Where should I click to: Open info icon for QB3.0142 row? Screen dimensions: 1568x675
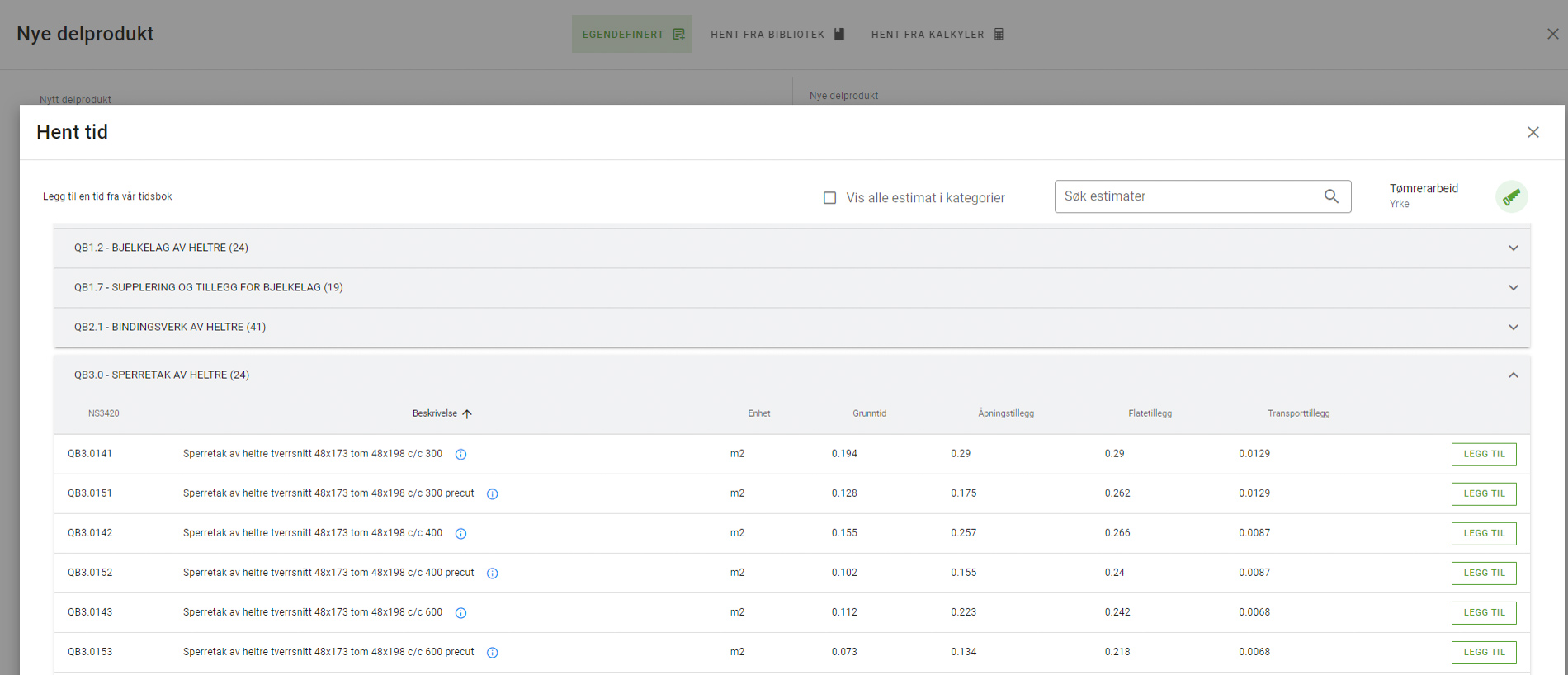(x=461, y=534)
